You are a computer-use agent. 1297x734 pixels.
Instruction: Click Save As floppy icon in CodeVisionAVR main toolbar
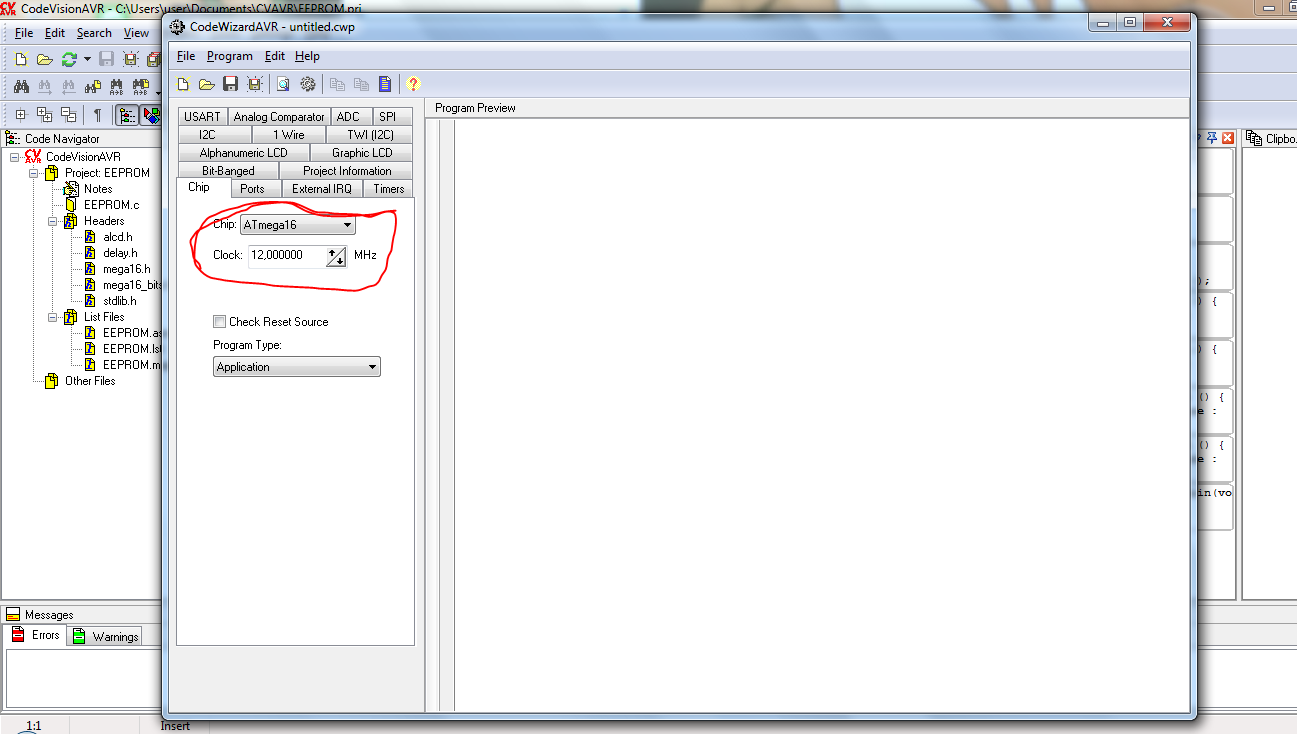(x=131, y=60)
